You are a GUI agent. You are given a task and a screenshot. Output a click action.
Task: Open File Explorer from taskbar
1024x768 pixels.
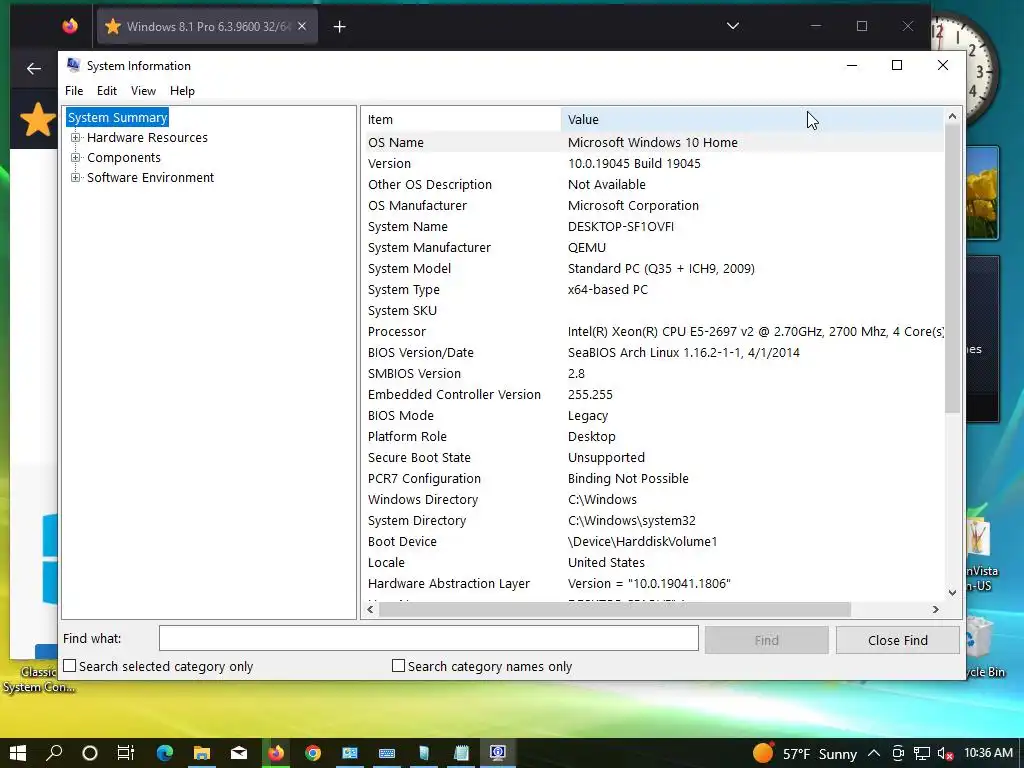click(x=202, y=753)
